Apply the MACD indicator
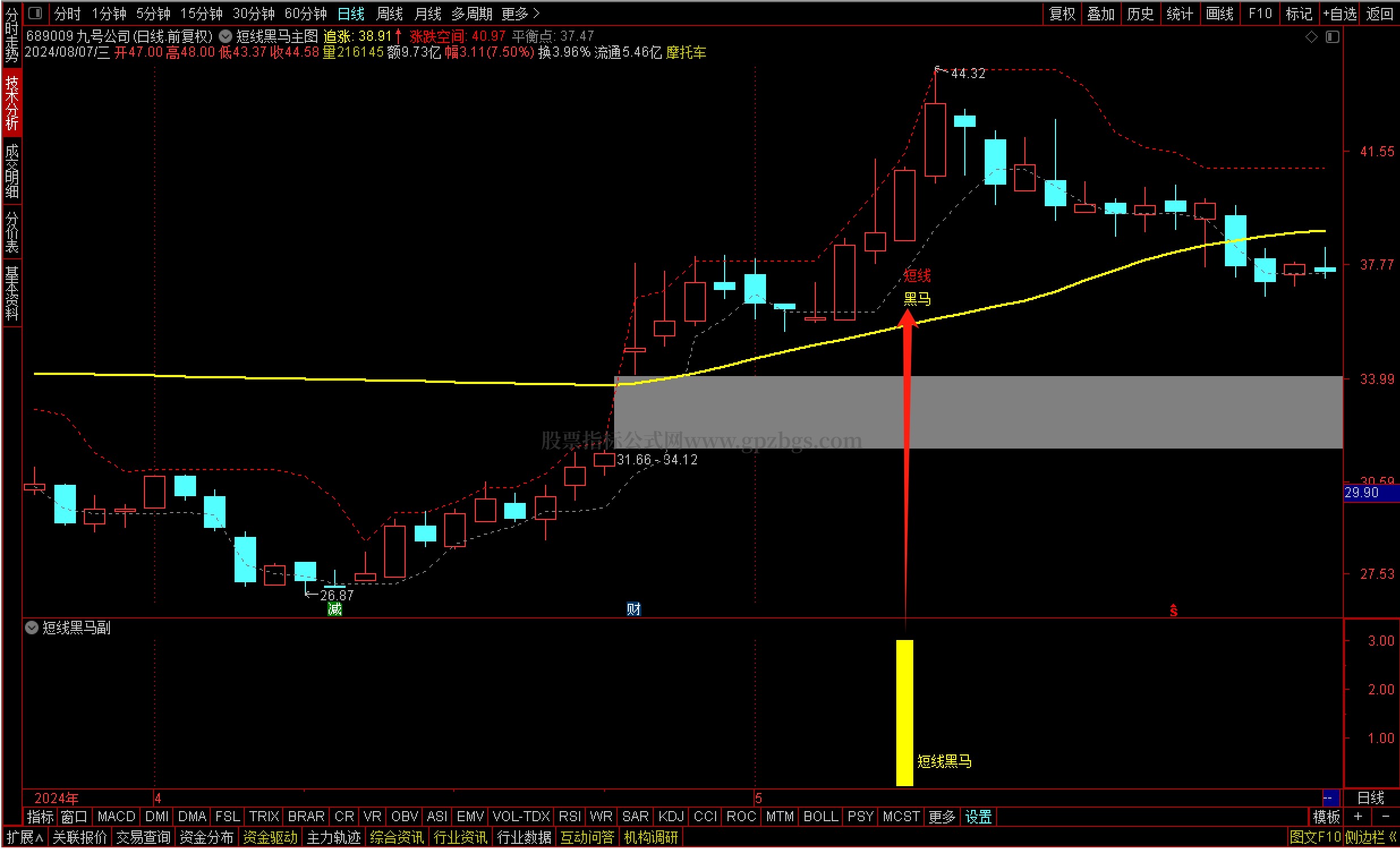 116,817
